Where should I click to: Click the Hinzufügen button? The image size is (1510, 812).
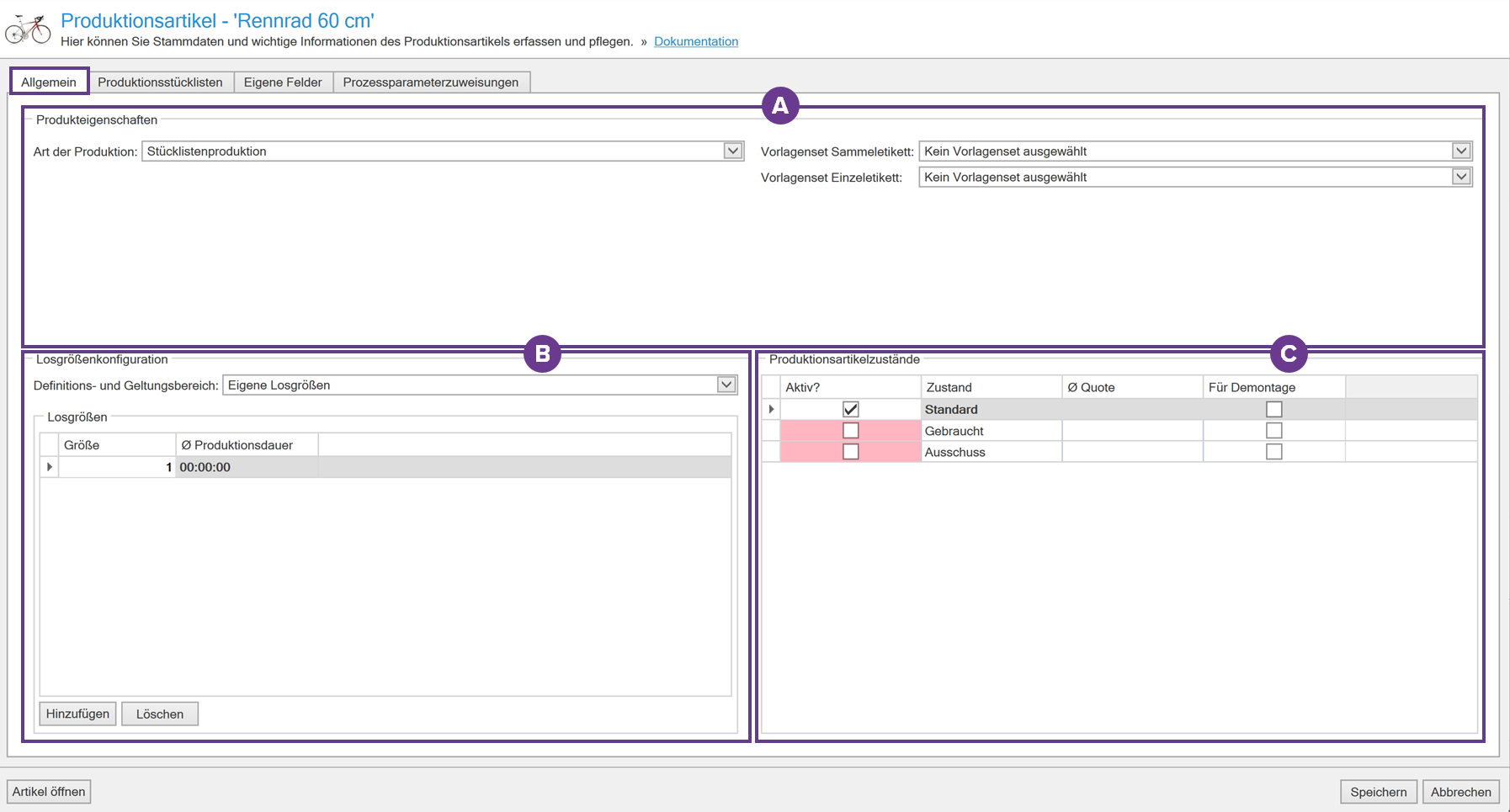(77, 714)
